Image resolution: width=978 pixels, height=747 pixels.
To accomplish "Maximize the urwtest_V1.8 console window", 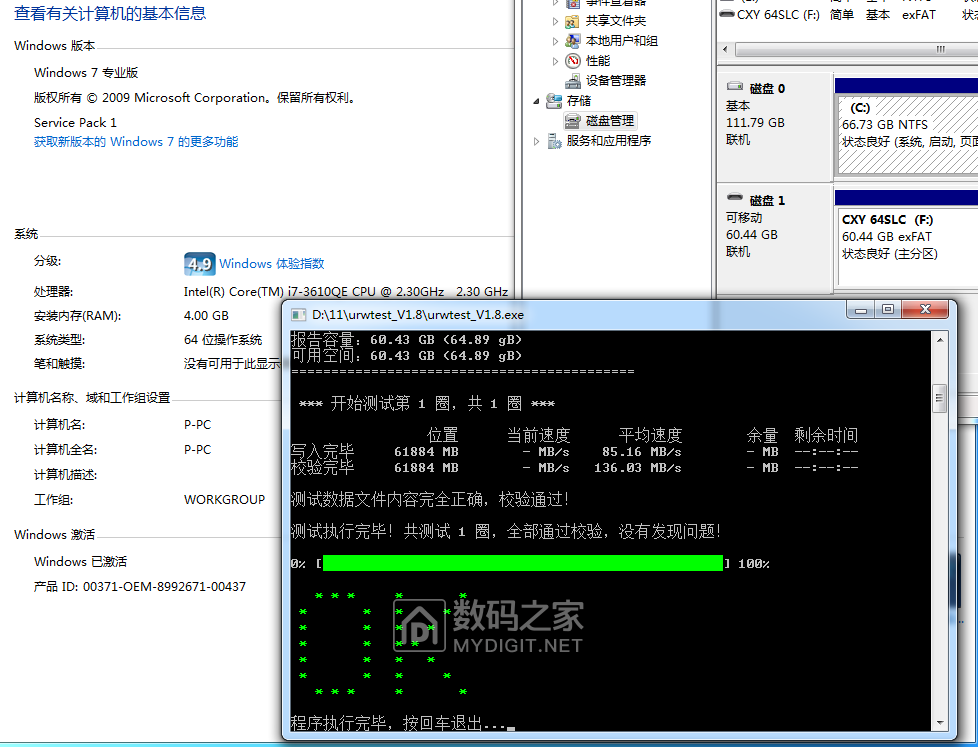I will coord(888,309).
